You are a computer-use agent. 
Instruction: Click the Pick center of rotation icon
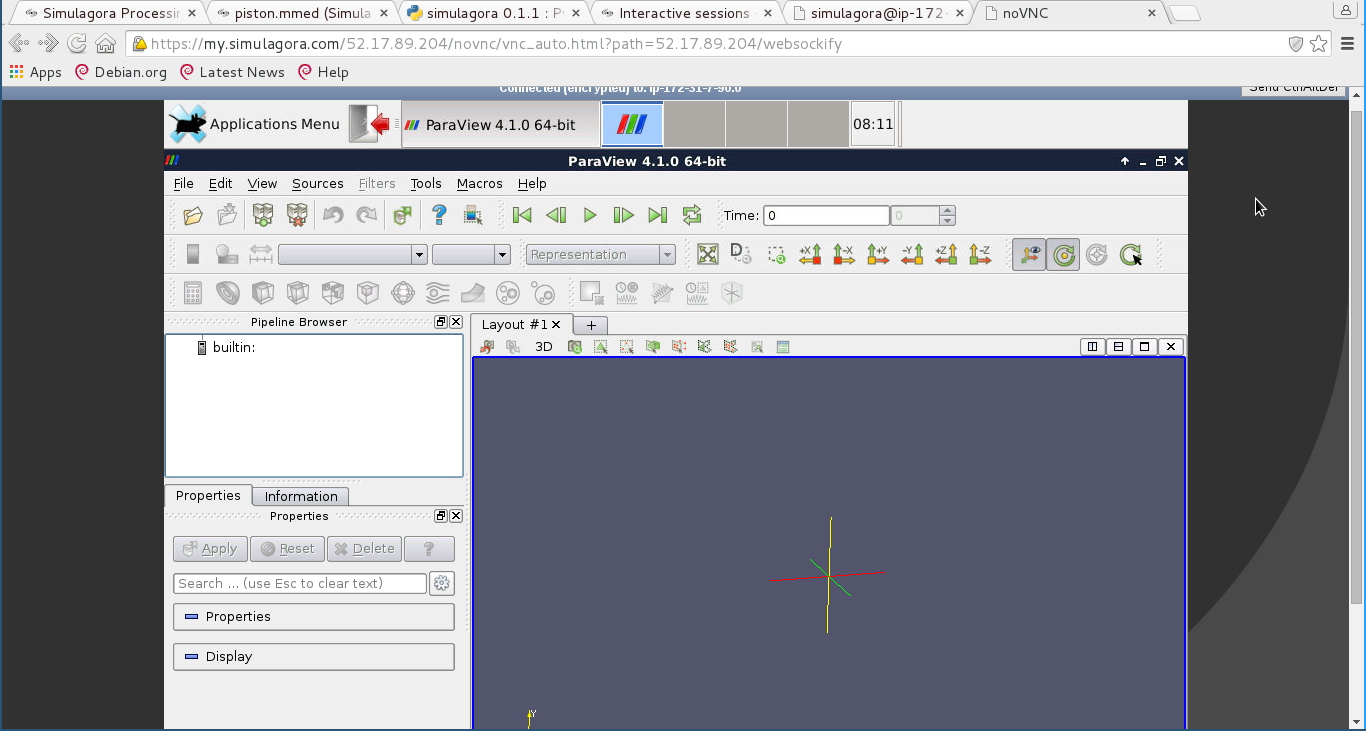tap(1131, 255)
